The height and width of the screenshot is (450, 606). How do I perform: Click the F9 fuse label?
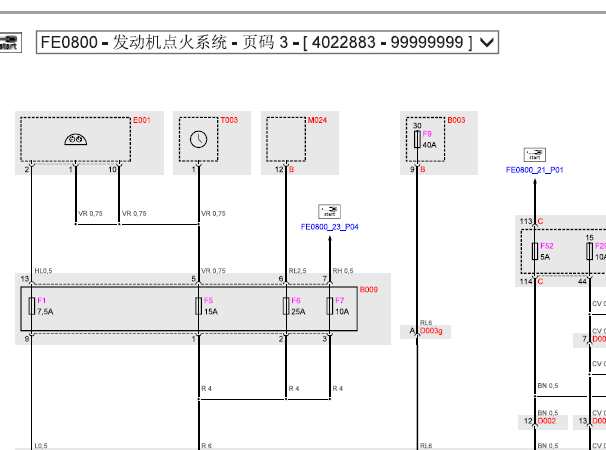(427, 134)
